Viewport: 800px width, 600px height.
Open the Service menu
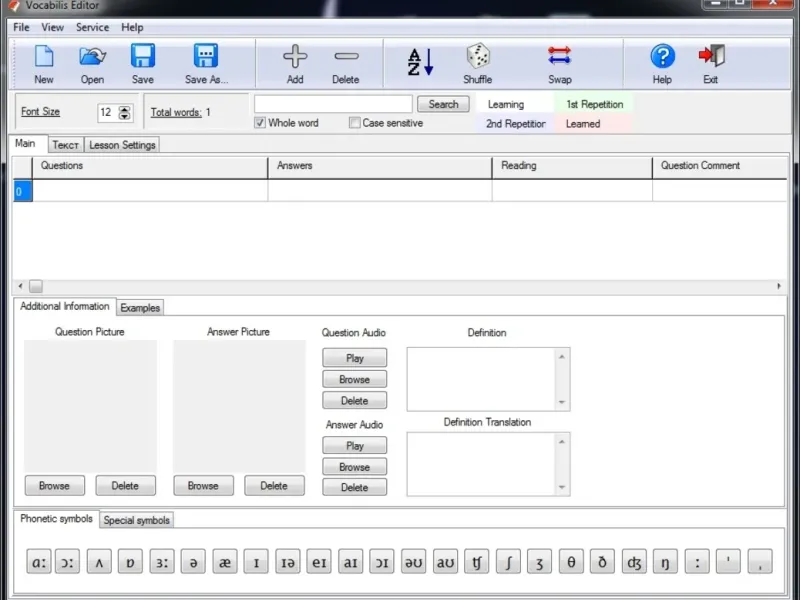(92, 28)
